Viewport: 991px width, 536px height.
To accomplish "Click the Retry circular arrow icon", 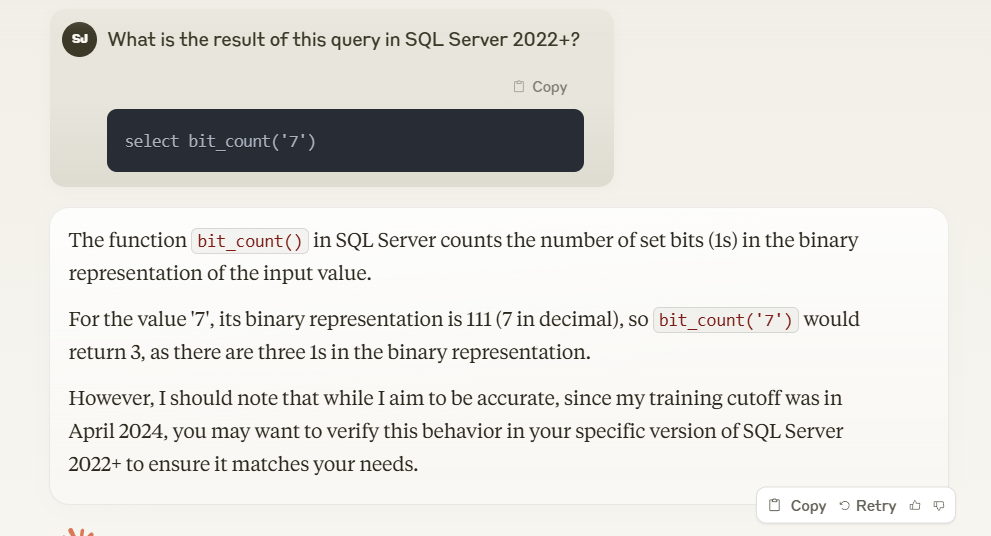I will coord(845,506).
